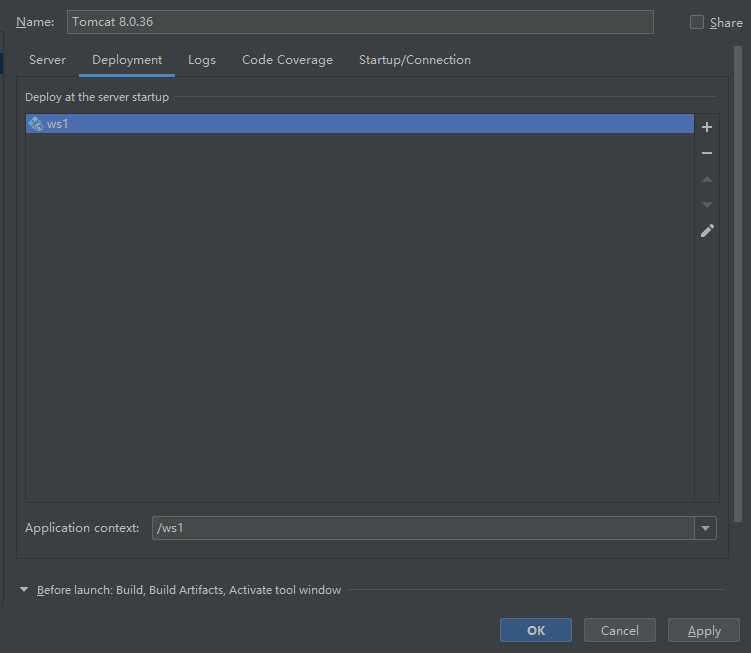Click the Cancel button
The height and width of the screenshot is (653, 751).
click(x=619, y=630)
